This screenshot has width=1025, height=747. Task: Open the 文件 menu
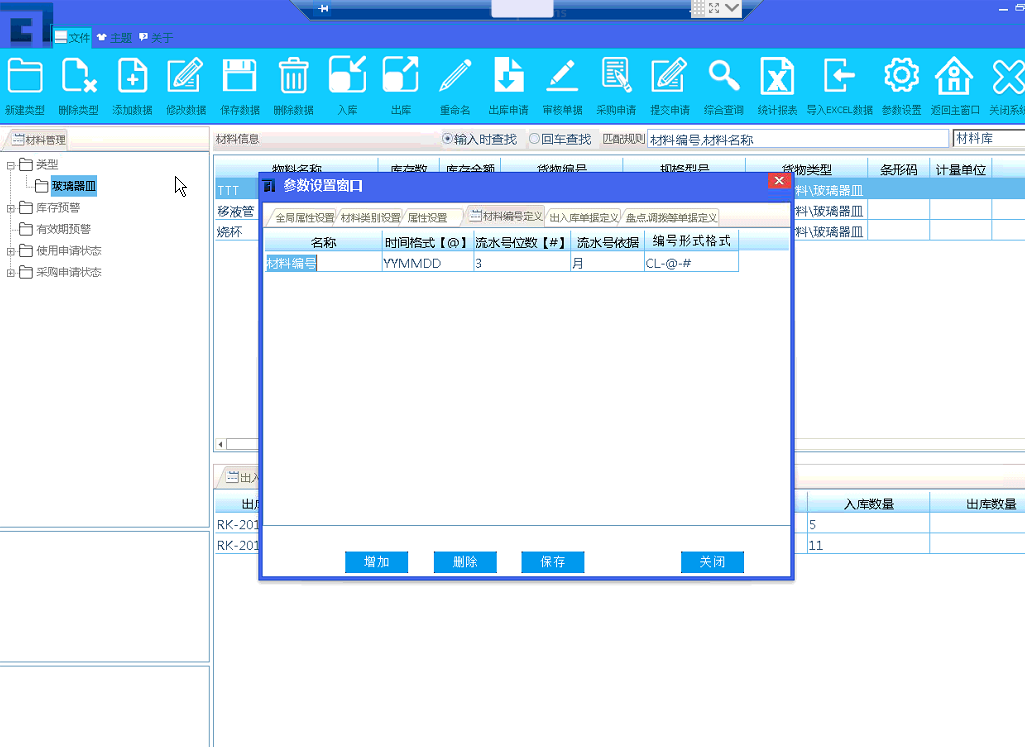[x=73, y=38]
